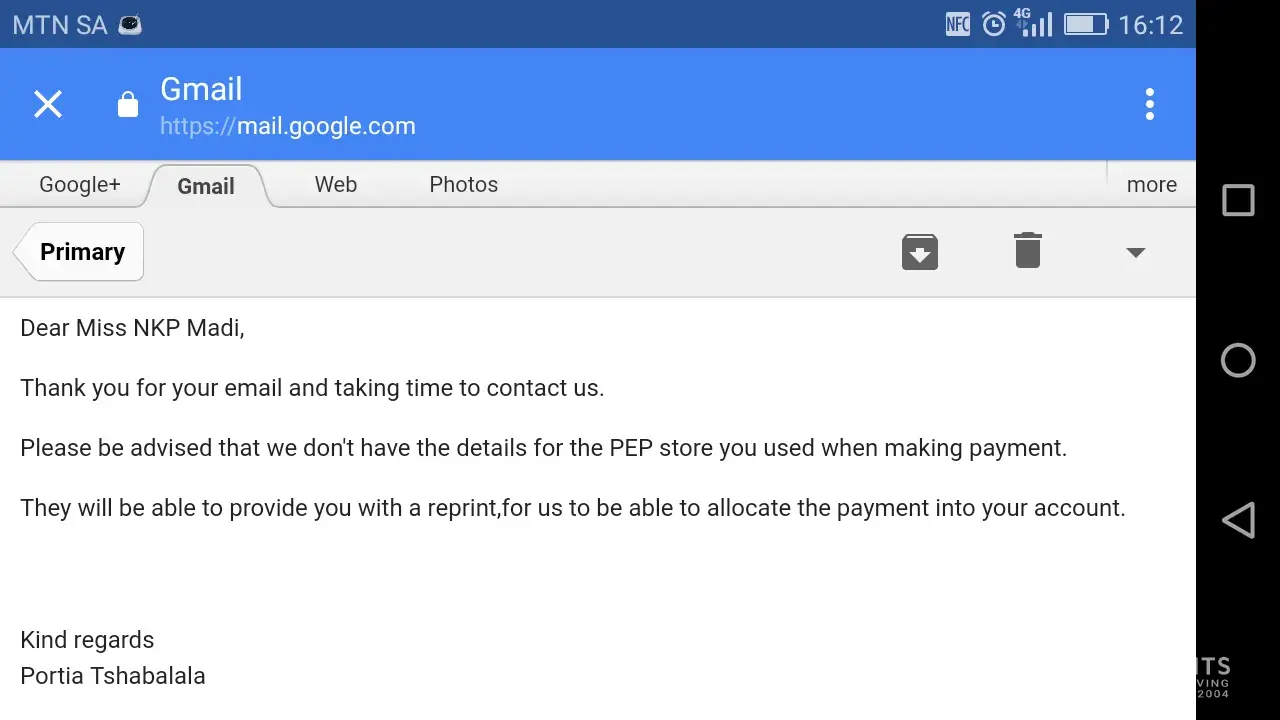Switch to the Google+ tab

79,185
